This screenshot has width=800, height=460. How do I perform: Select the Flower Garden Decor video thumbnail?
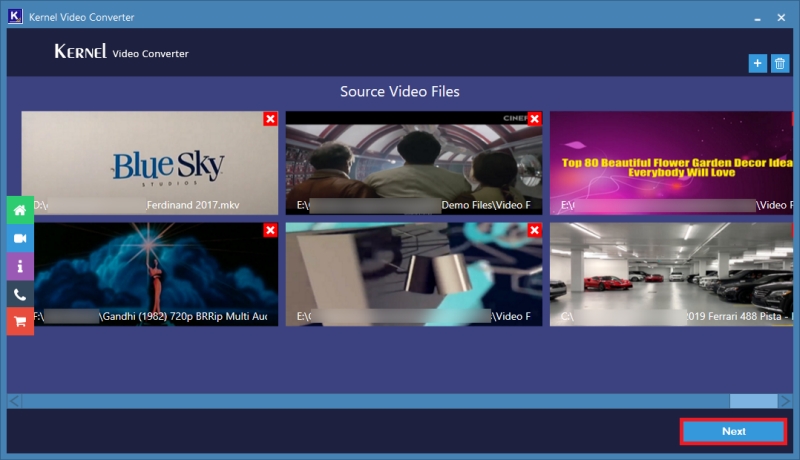pyautogui.click(x=671, y=163)
